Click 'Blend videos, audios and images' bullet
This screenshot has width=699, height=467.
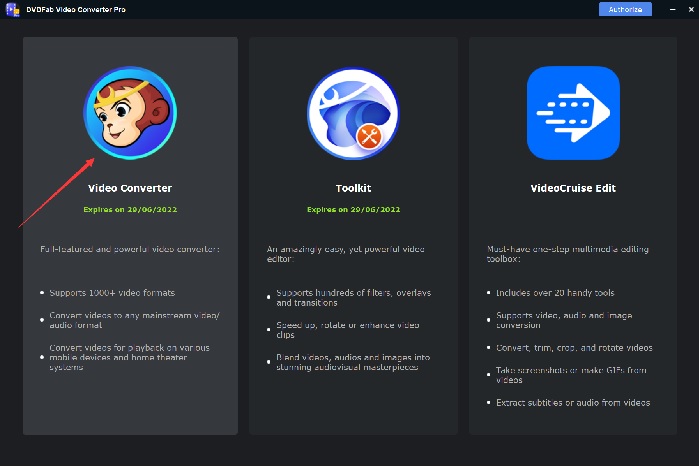click(x=353, y=362)
